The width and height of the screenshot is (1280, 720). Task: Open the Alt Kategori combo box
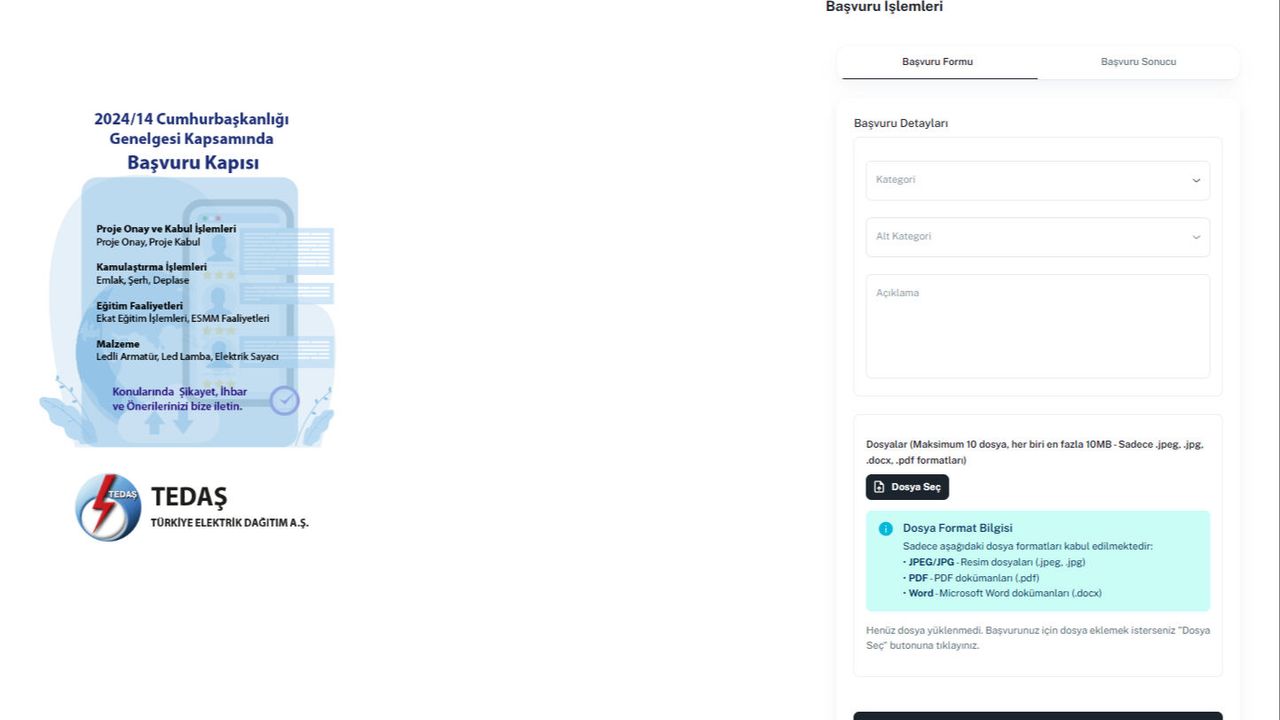(x=1038, y=237)
